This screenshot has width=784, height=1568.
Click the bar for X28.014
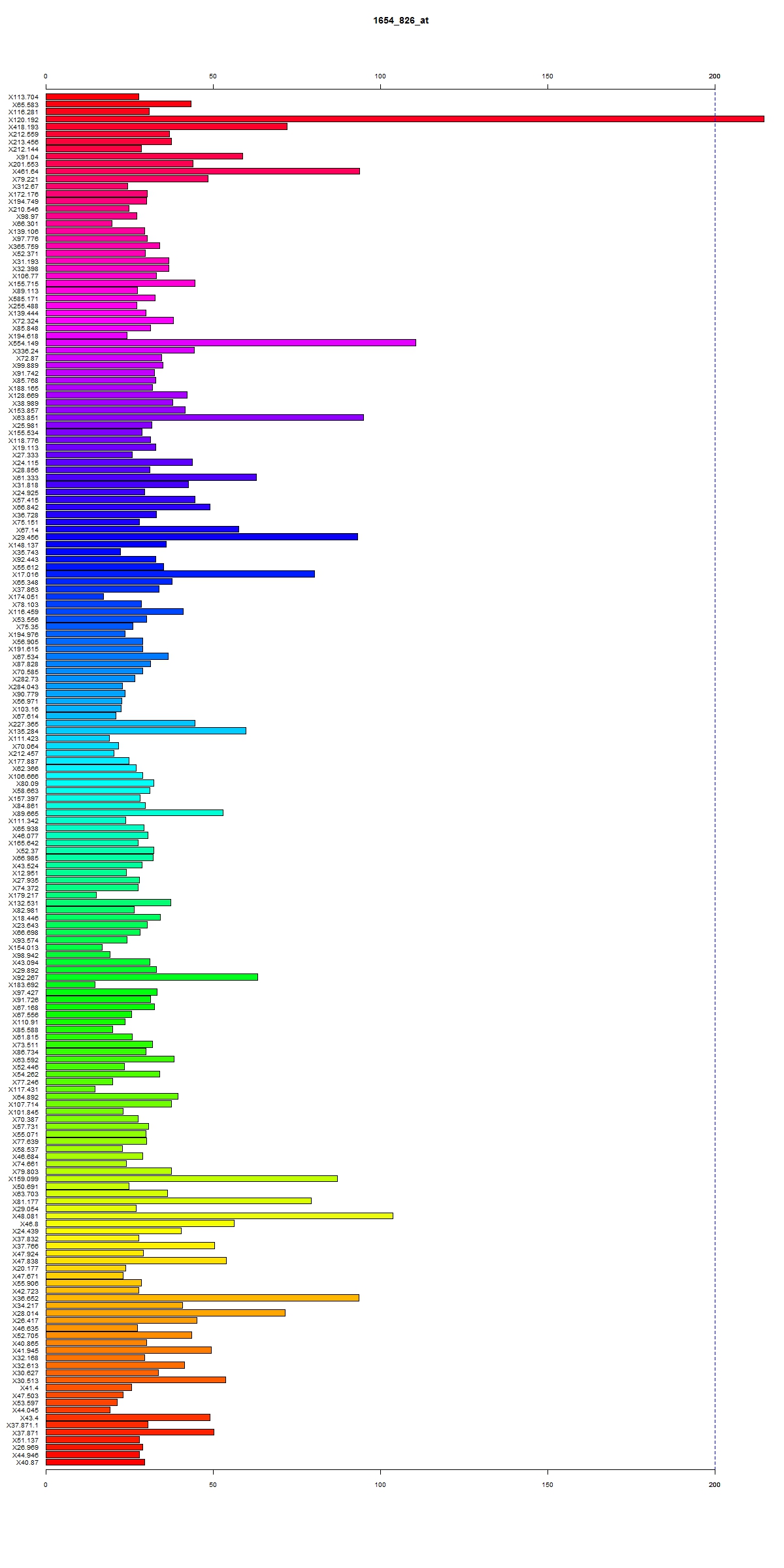click(x=165, y=1313)
